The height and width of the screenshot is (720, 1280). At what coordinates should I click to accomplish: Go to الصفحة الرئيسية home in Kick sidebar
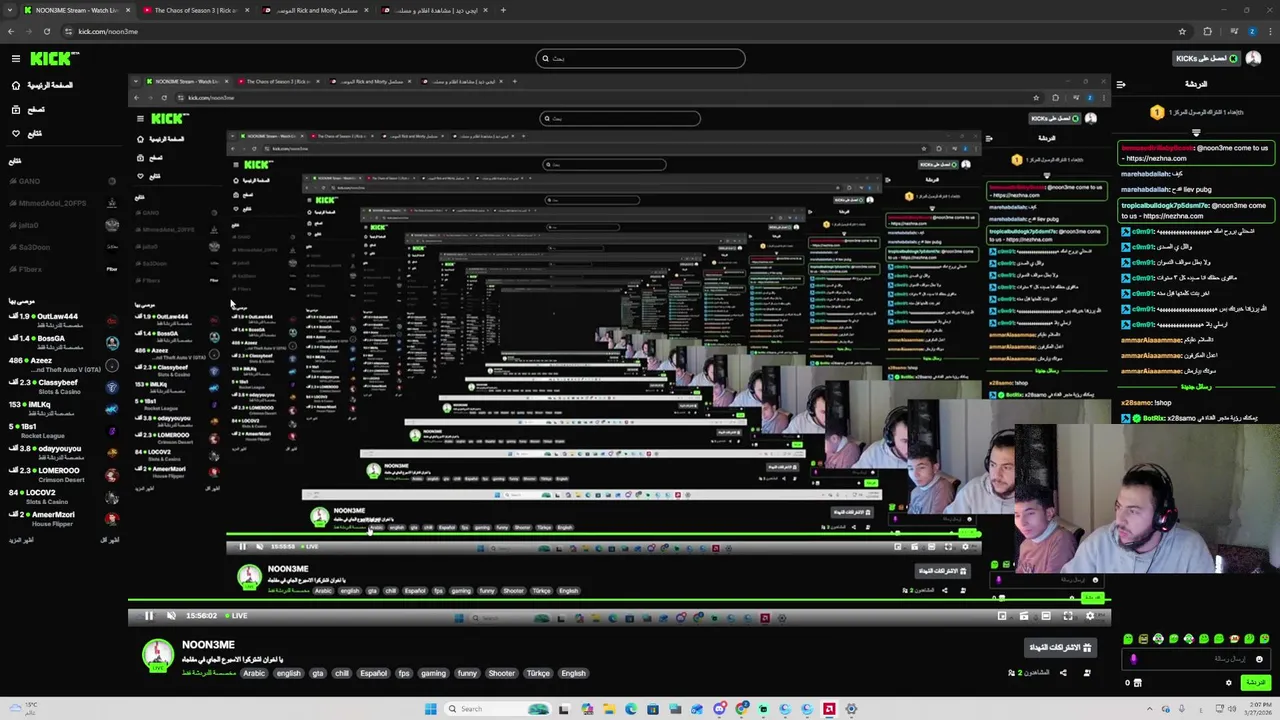(x=43, y=85)
